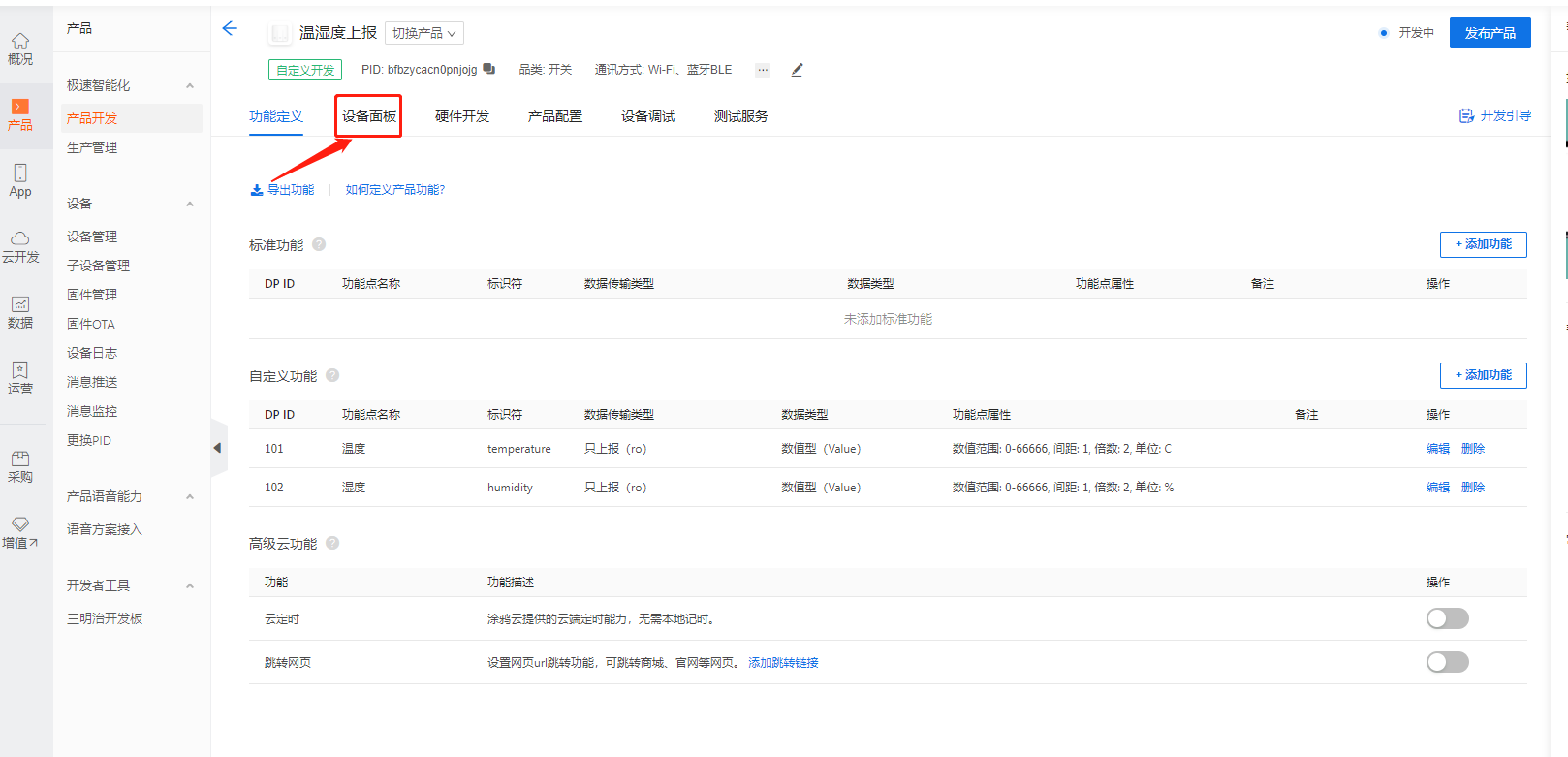Collapse the 产品语音能力 menu group
This screenshot has width=1568, height=757.
[190, 497]
